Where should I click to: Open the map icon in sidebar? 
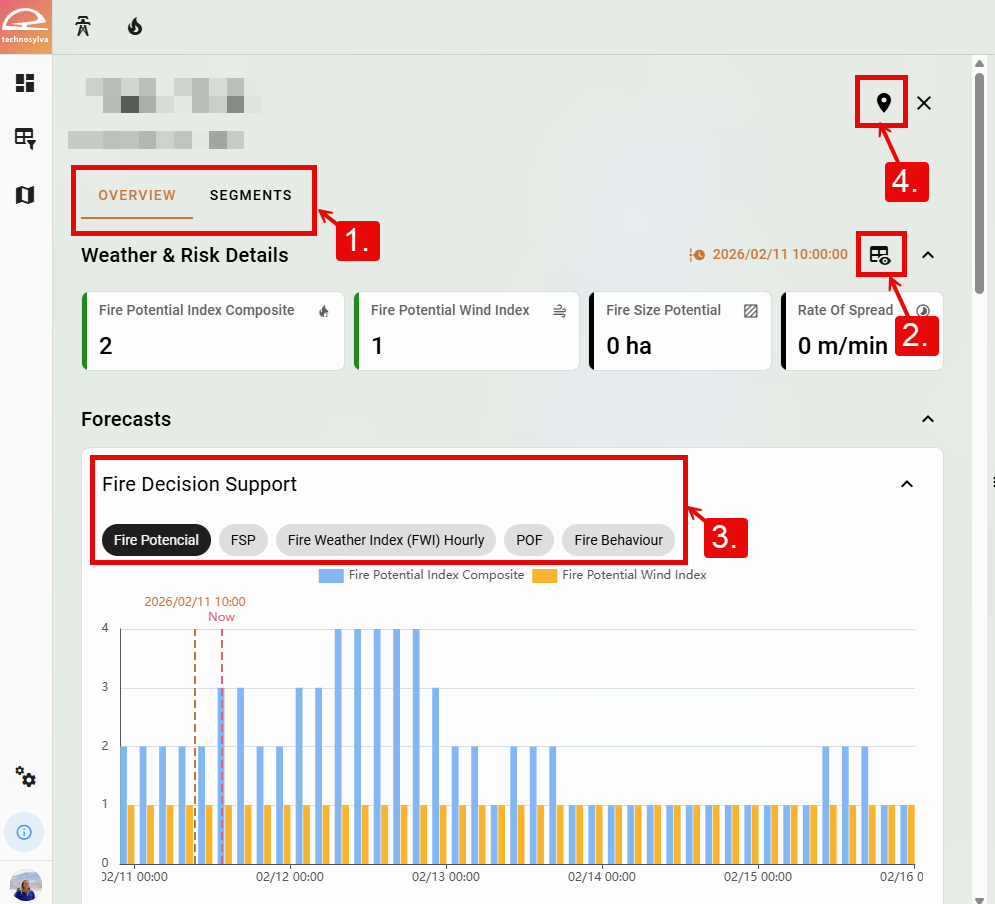click(25, 195)
